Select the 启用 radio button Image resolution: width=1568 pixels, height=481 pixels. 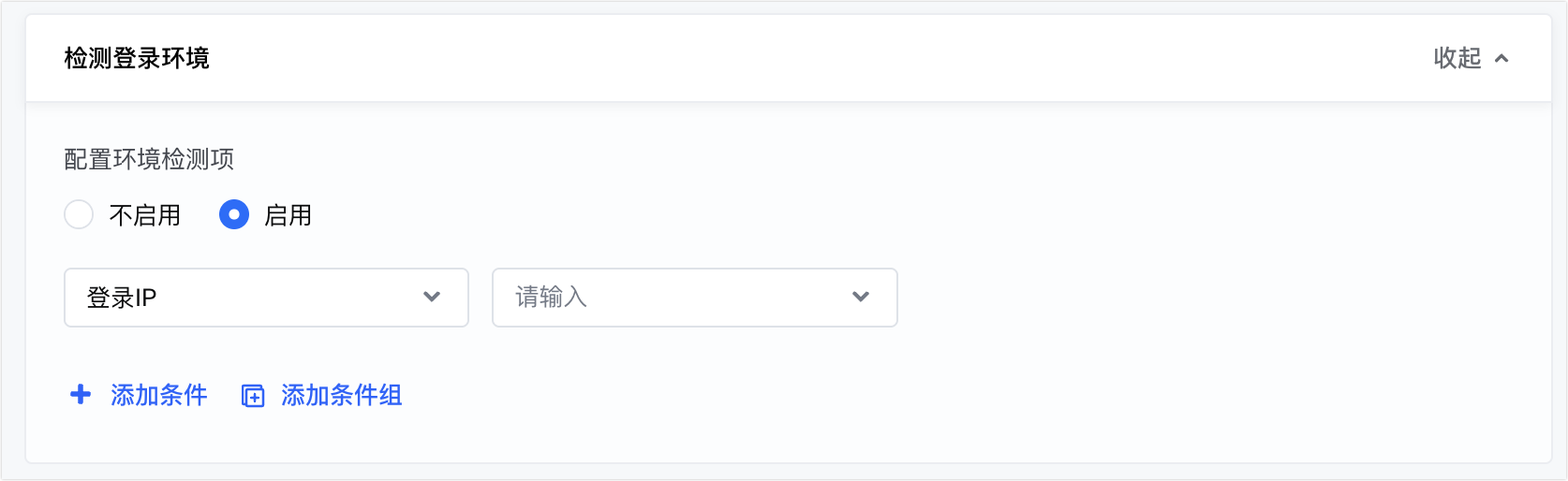tap(234, 215)
